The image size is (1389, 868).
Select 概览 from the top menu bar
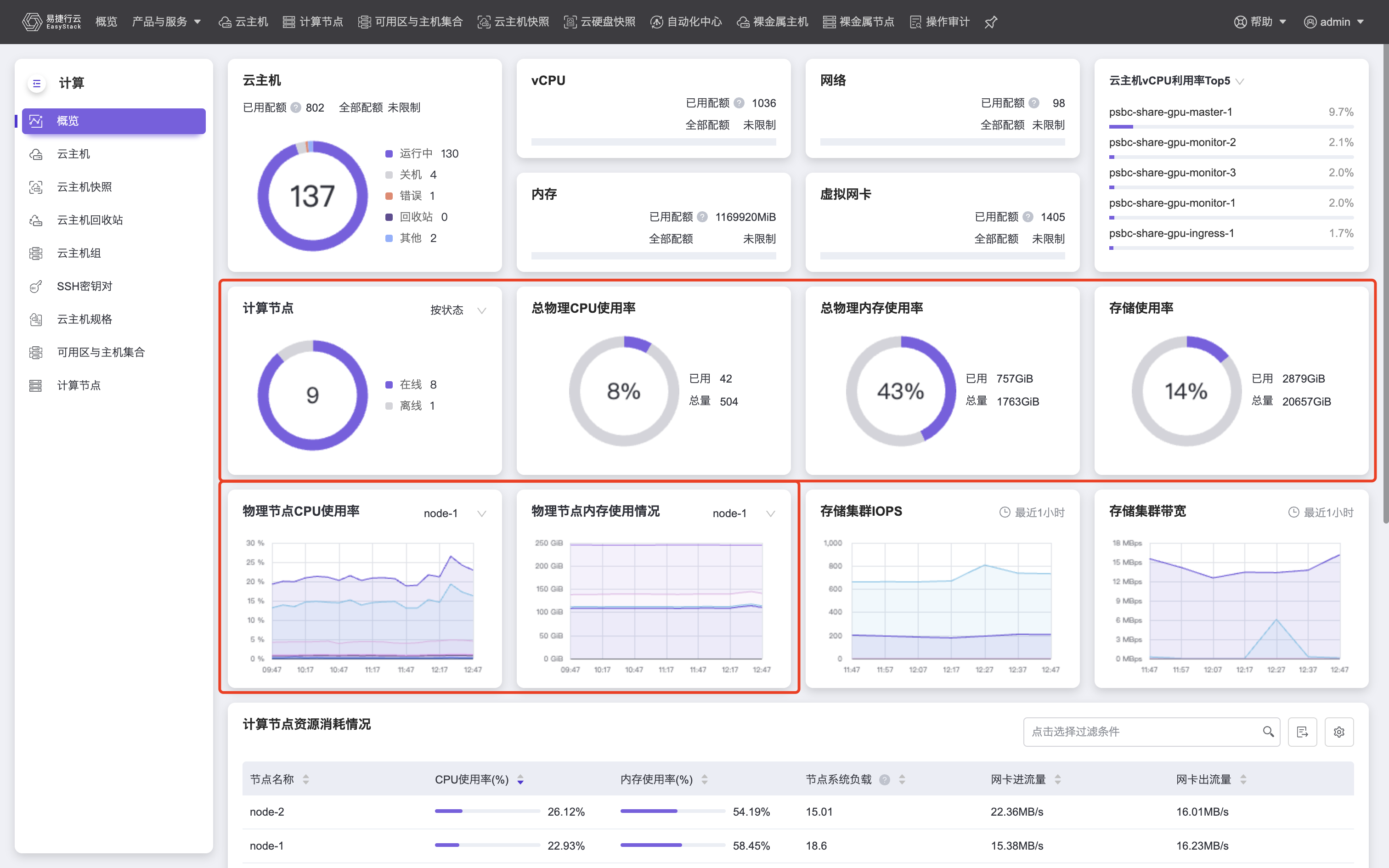[106, 22]
